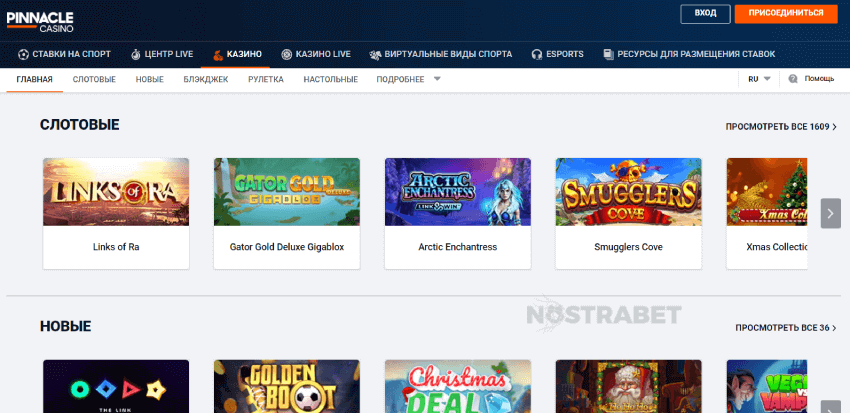Screen dimensions: 850x413
Task: Switch to the Новые tab
Action: 150,79
